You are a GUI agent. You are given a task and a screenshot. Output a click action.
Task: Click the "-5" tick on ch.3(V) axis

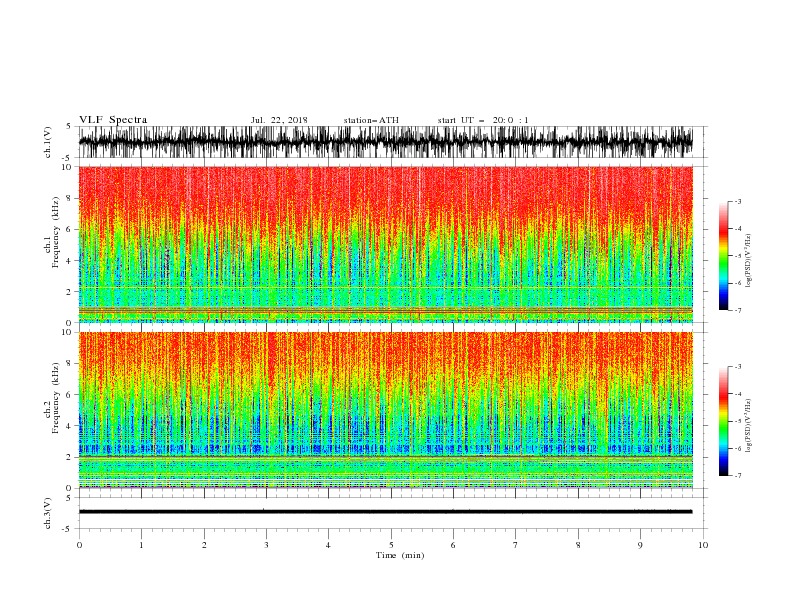coord(68,529)
